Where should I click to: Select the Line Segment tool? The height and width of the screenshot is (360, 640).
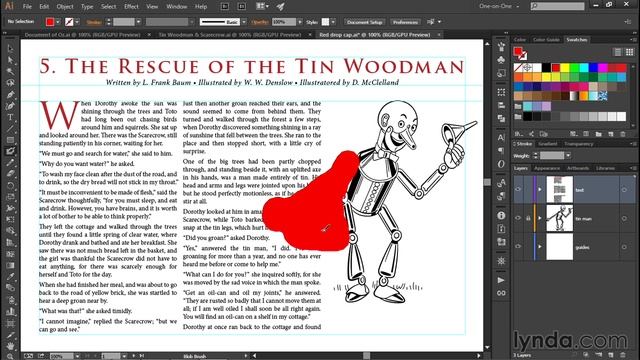10,129
